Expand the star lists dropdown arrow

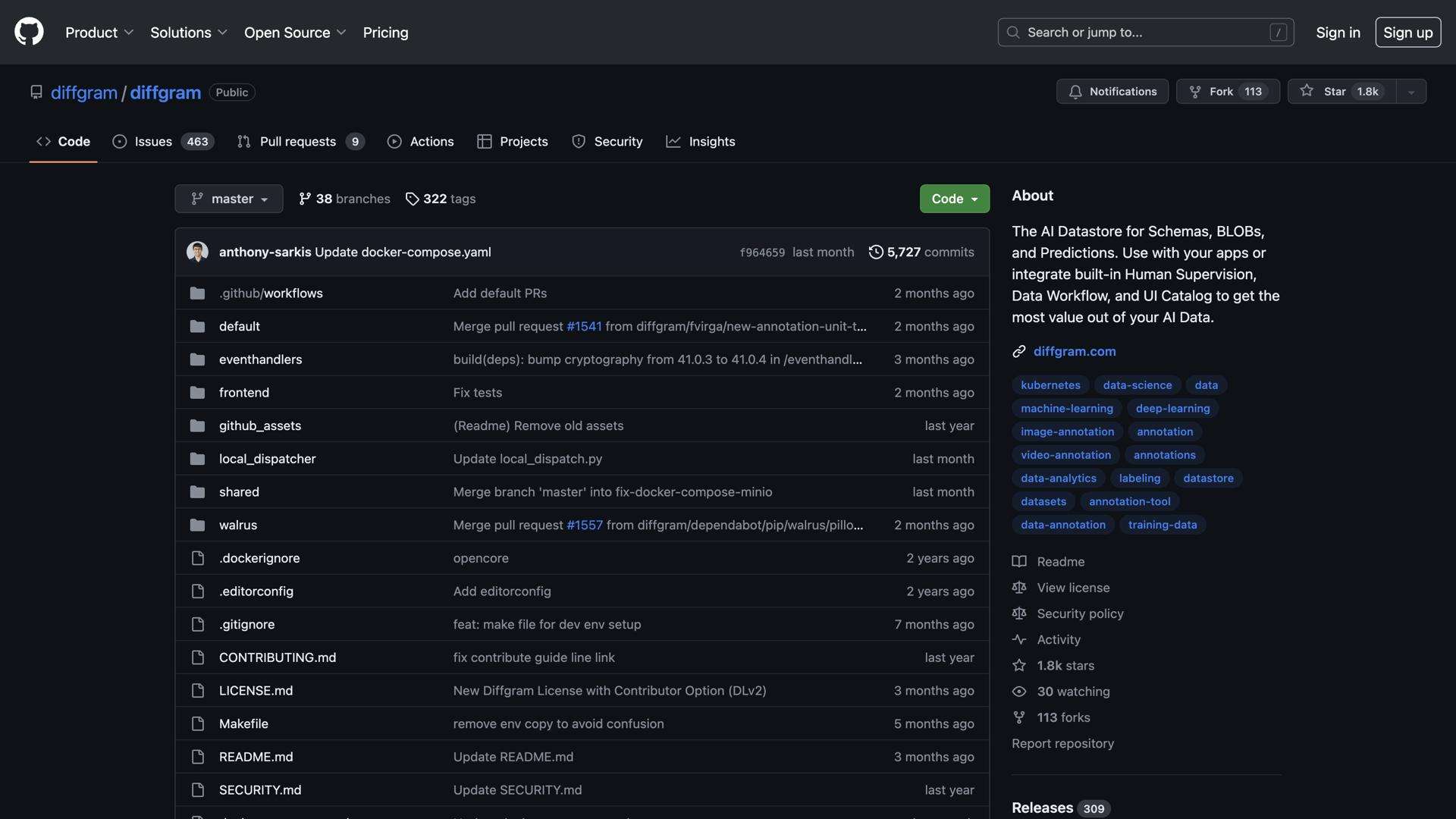1410,92
